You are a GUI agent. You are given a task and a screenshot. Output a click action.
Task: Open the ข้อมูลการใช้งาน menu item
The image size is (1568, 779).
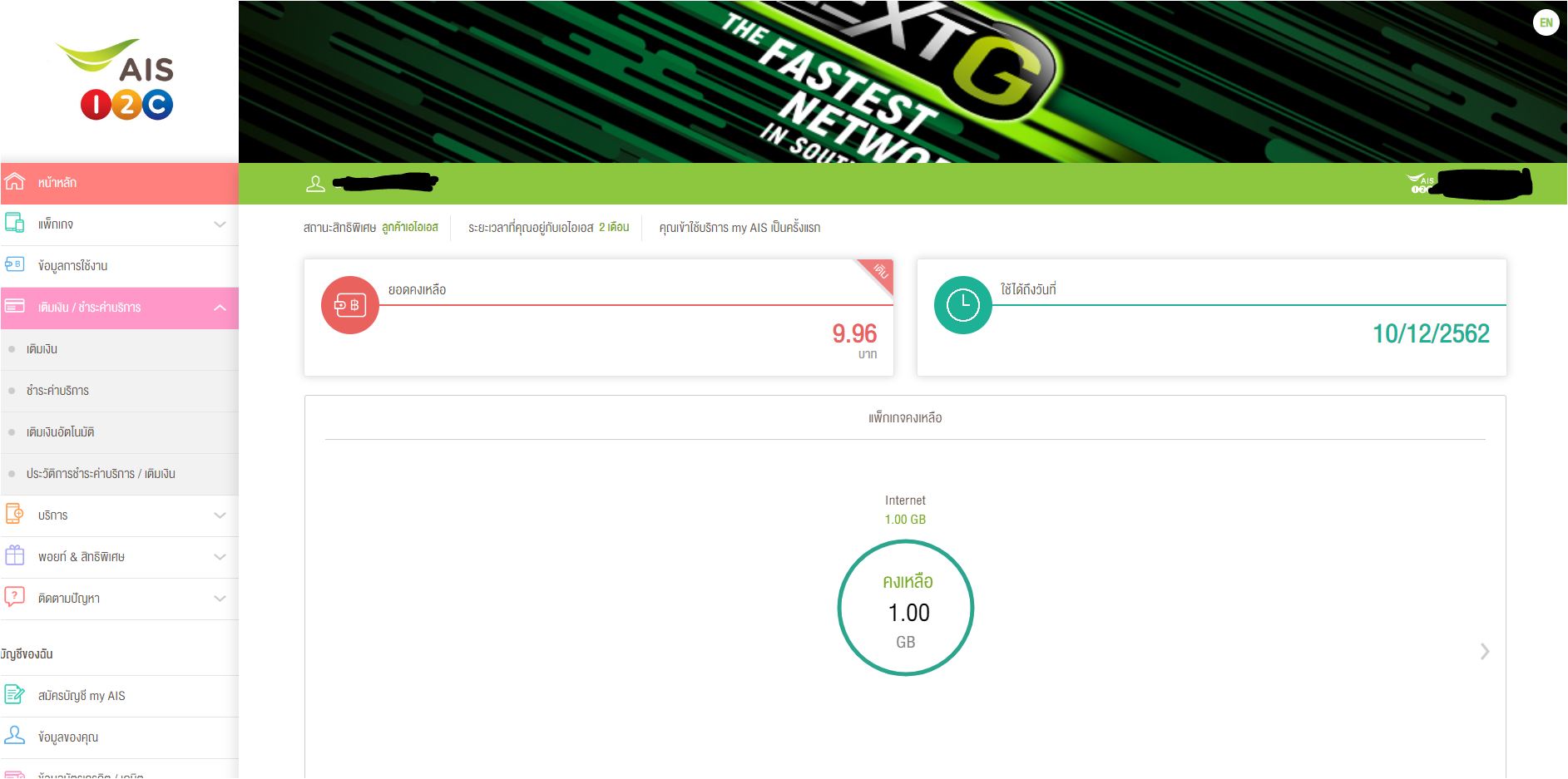pos(120,266)
